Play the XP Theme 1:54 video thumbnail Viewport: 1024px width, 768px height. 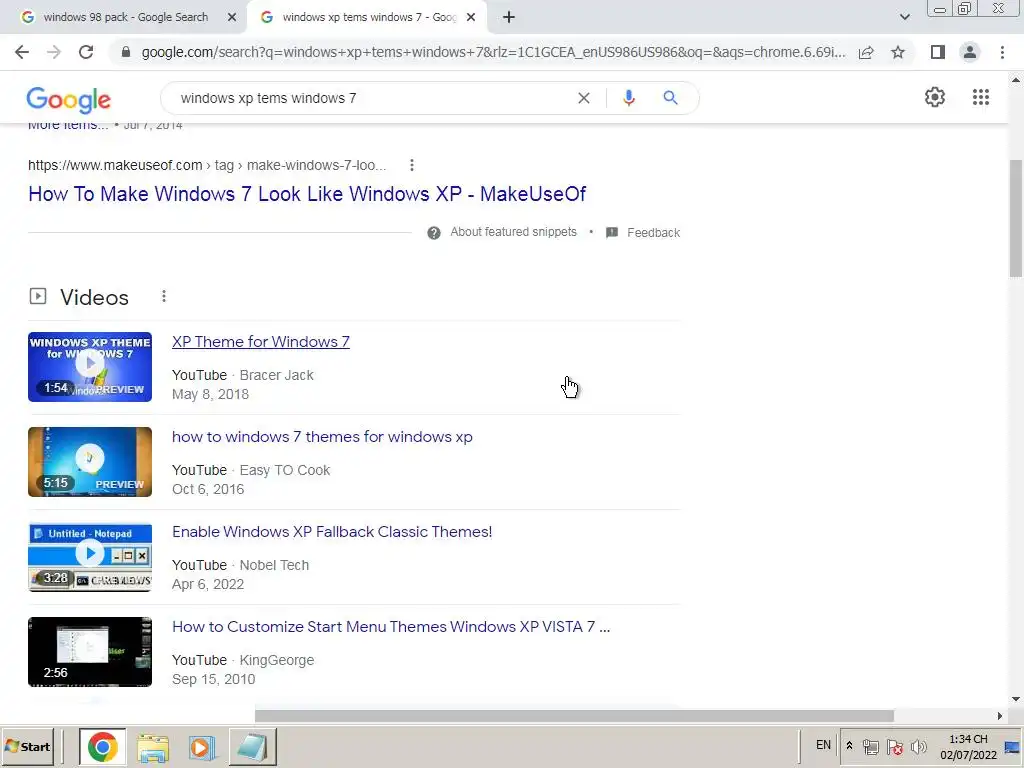pos(90,367)
